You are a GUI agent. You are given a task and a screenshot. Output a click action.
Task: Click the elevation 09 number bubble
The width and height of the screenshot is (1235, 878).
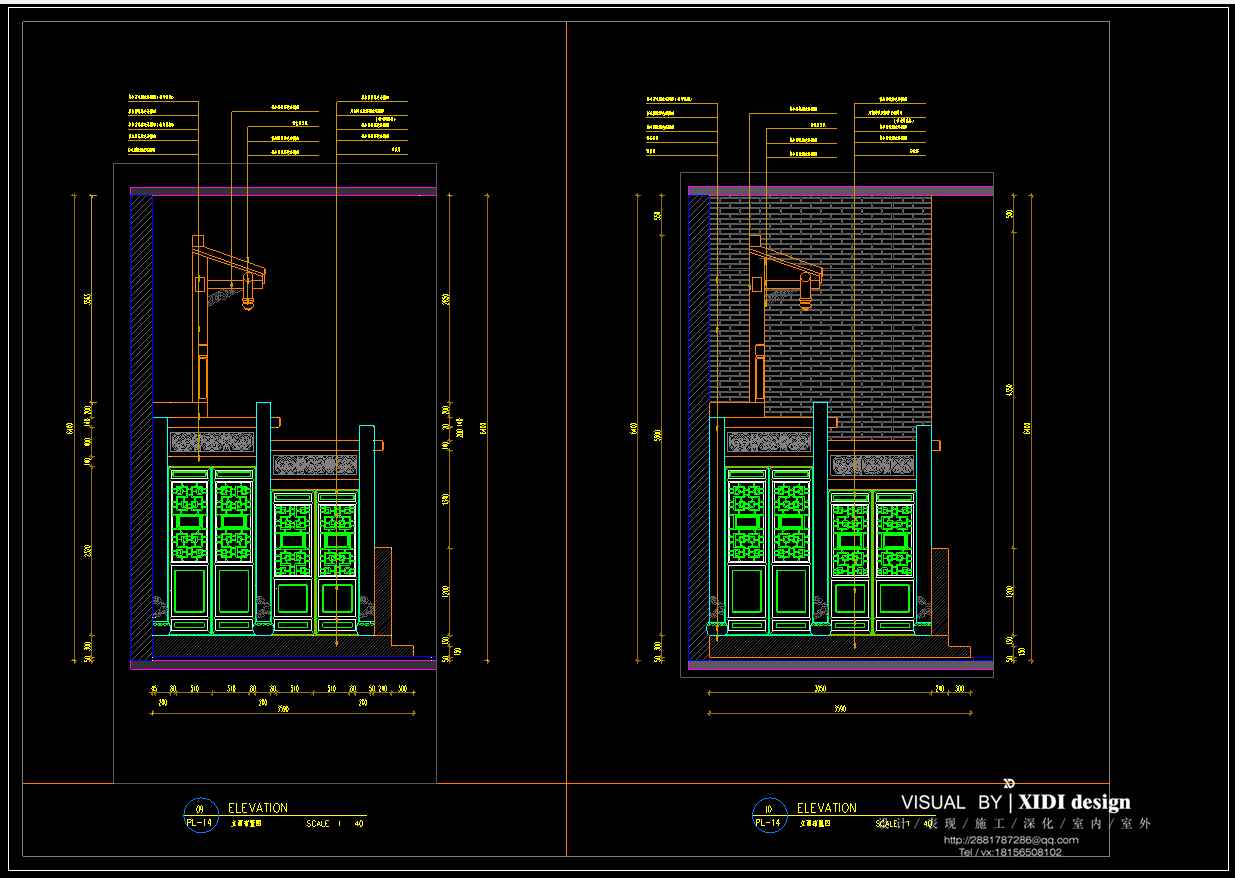(200, 808)
